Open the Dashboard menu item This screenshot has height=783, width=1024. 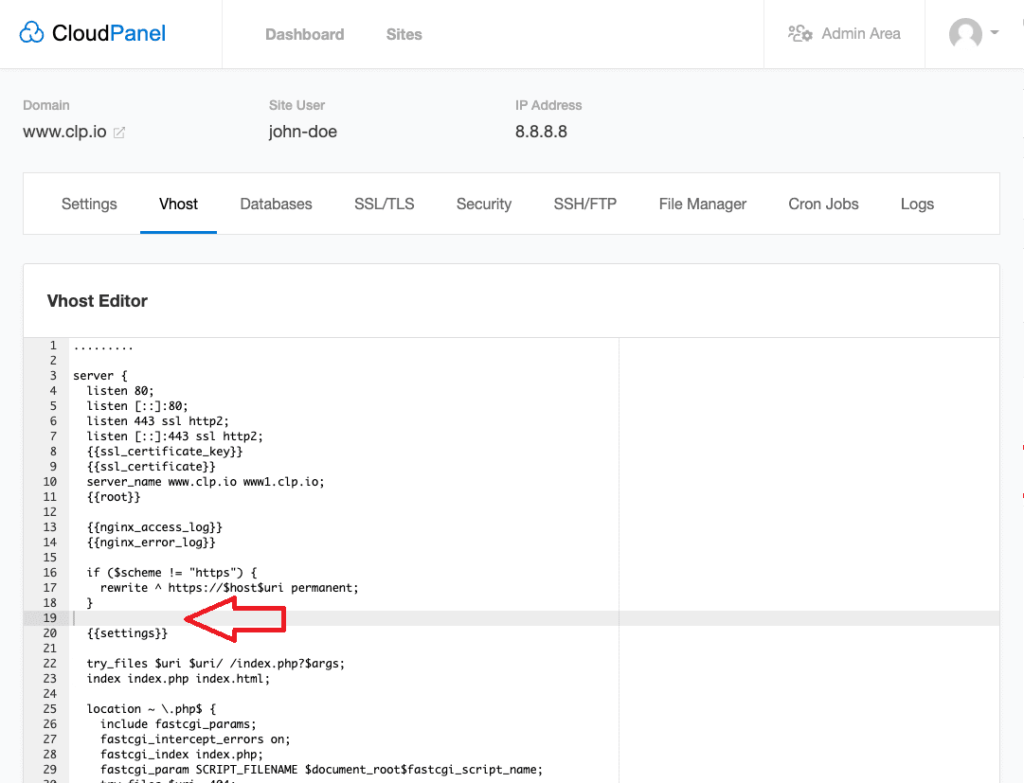point(304,34)
